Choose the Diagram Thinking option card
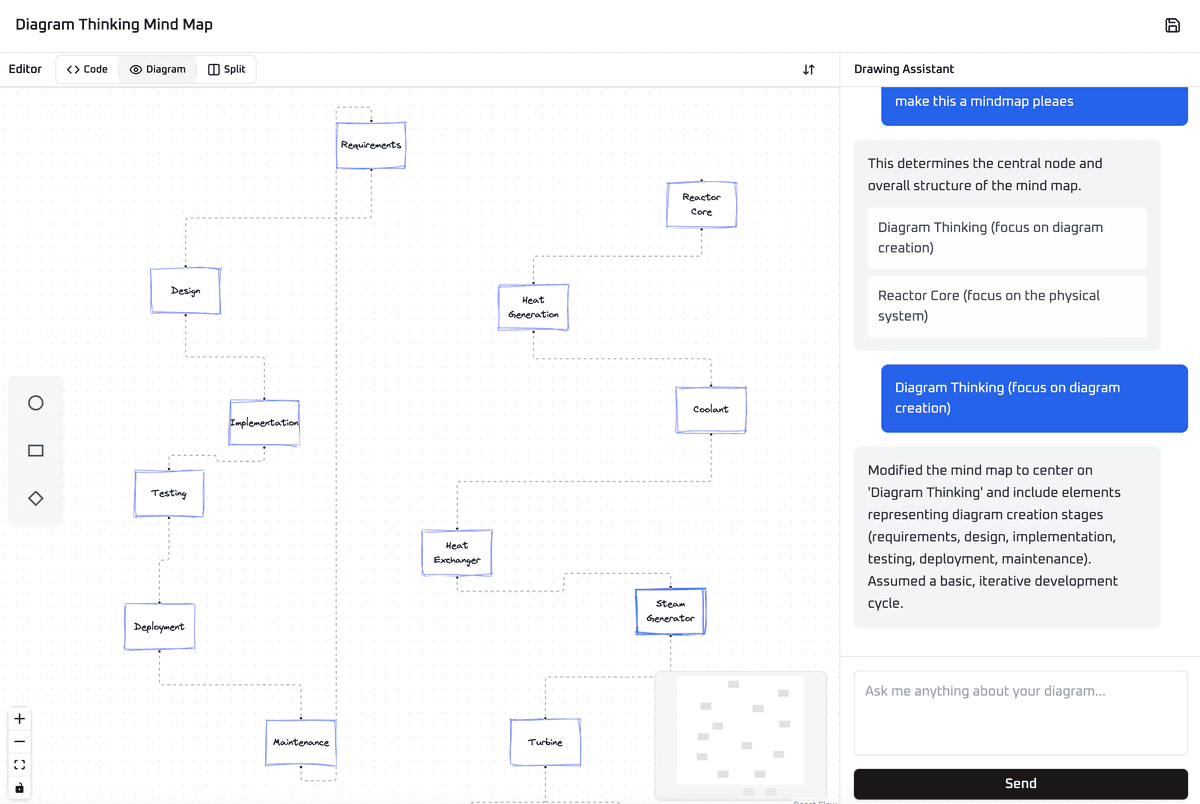Screen dimensions: 1200x804 click(1007, 238)
